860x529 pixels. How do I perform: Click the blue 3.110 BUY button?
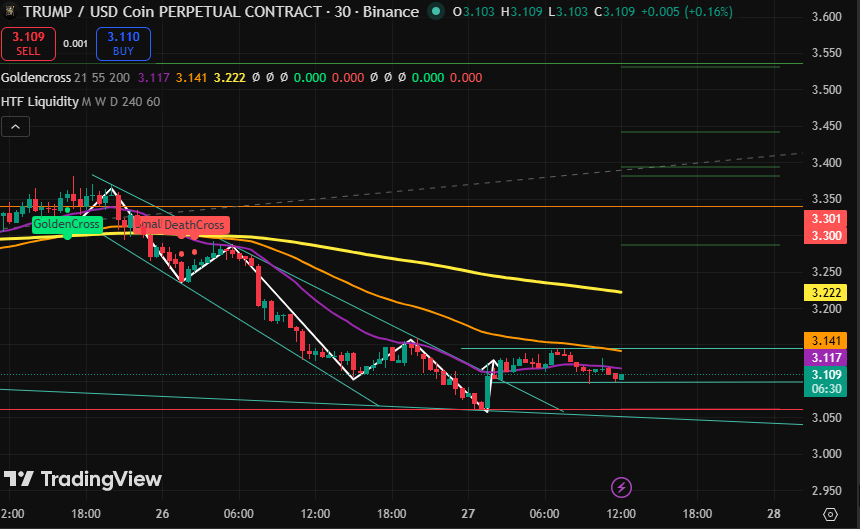pyautogui.click(x=123, y=44)
